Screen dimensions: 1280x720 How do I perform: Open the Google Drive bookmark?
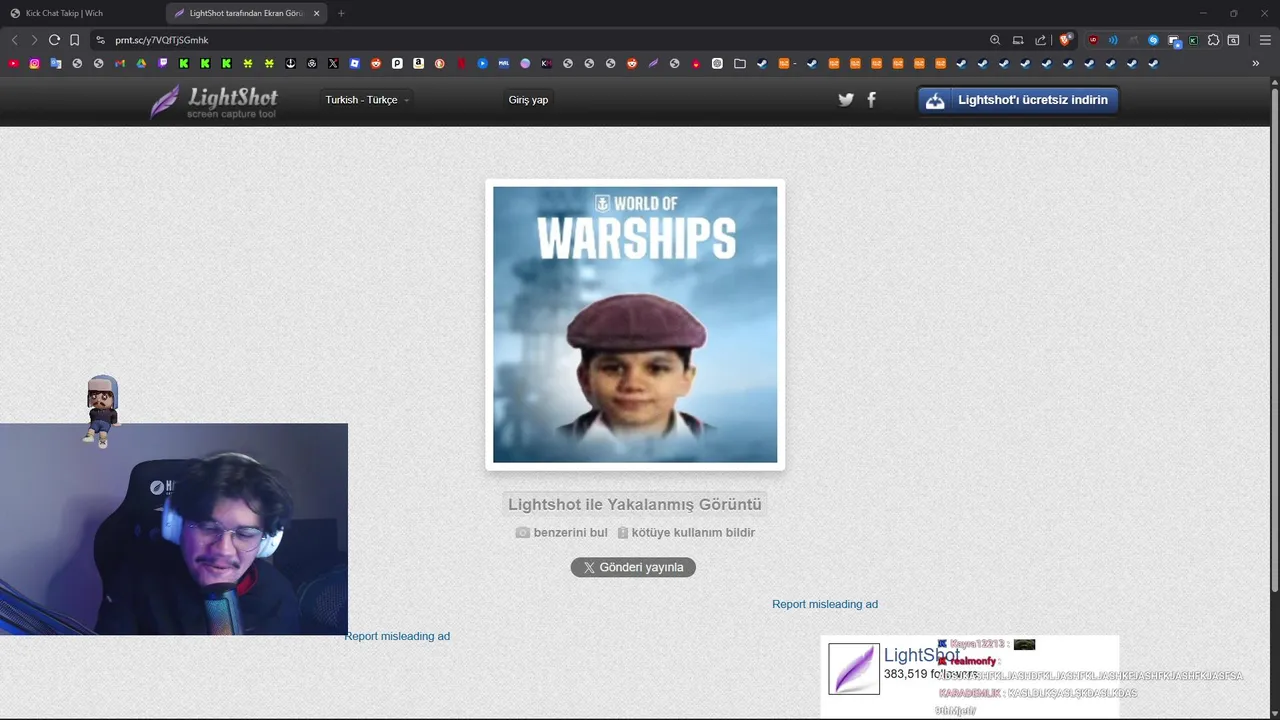pos(141,63)
